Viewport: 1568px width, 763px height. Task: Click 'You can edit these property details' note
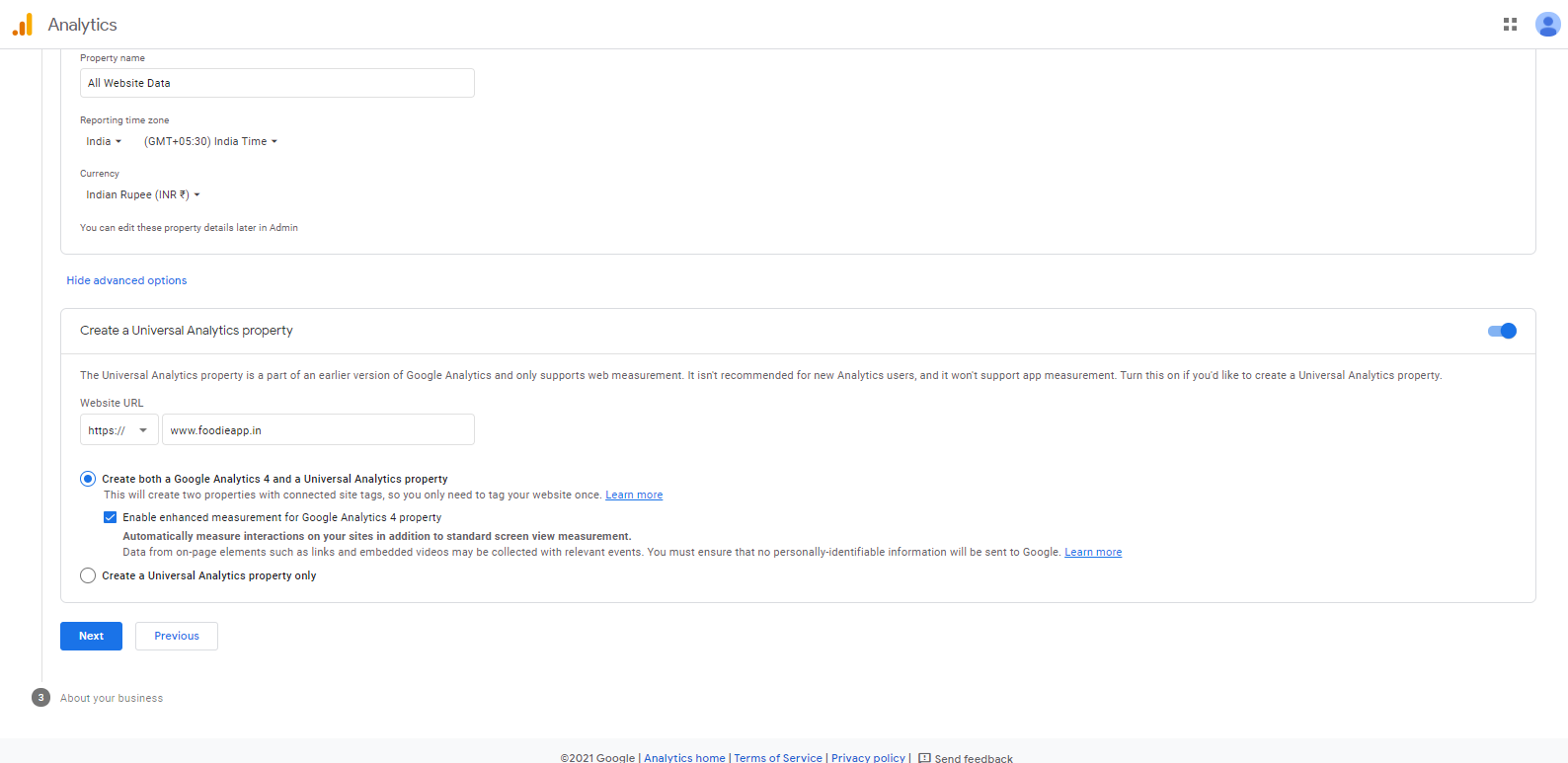(189, 228)
